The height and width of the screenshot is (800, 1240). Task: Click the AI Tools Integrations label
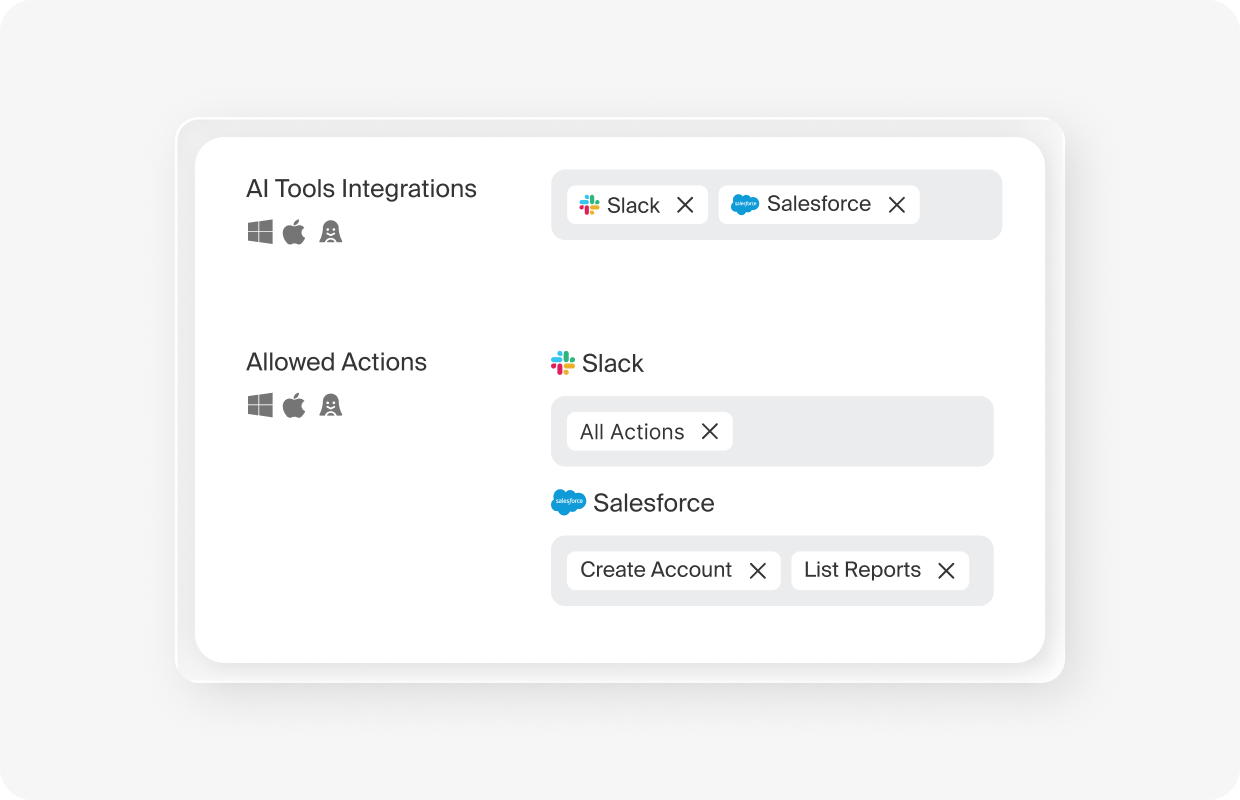[362, 189]
